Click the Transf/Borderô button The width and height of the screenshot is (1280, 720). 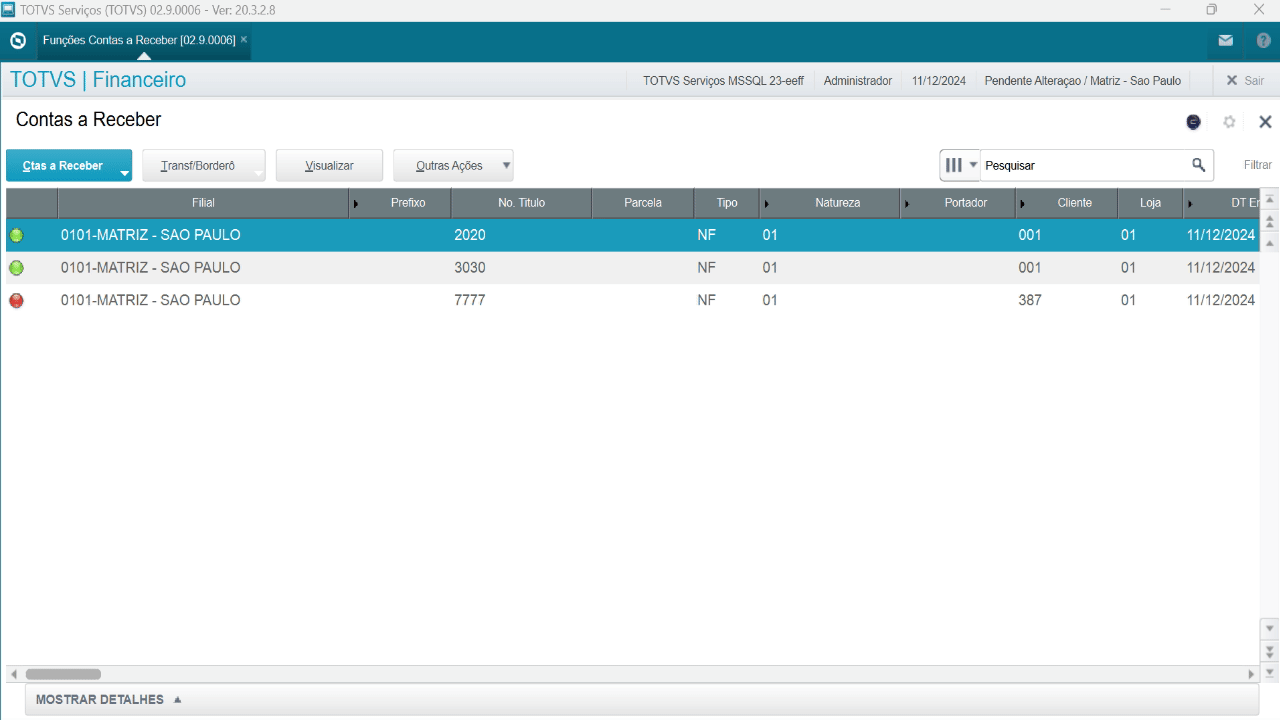pyautogui.click(x=198, y=166)
